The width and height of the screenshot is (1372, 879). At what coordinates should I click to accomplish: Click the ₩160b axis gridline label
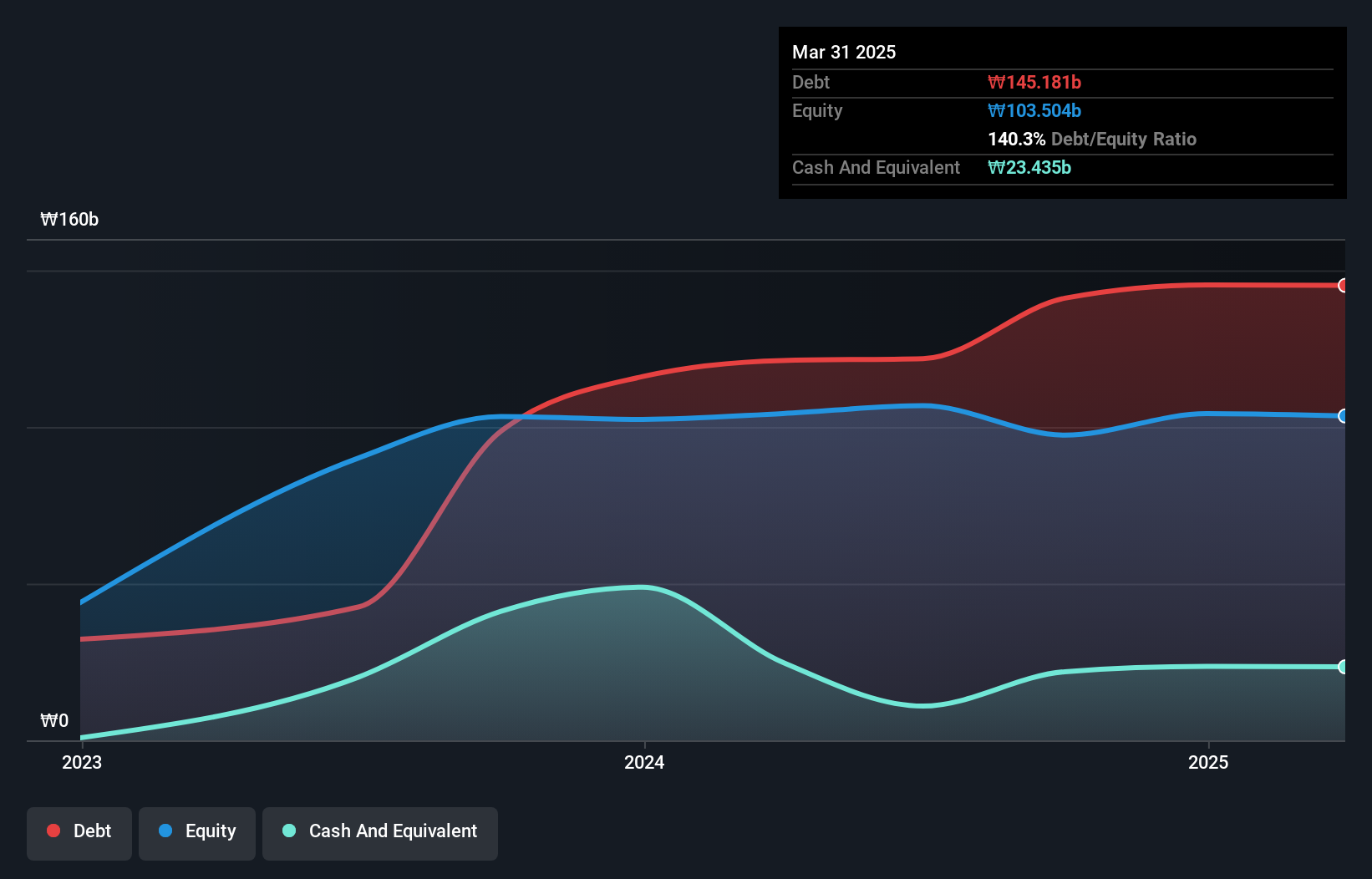tap(70, 220)
